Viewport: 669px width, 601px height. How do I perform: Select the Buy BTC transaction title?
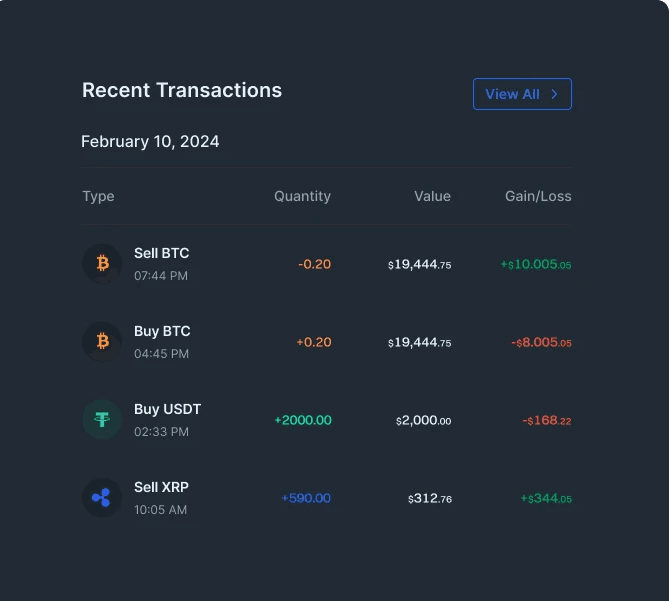coord(162,331)
